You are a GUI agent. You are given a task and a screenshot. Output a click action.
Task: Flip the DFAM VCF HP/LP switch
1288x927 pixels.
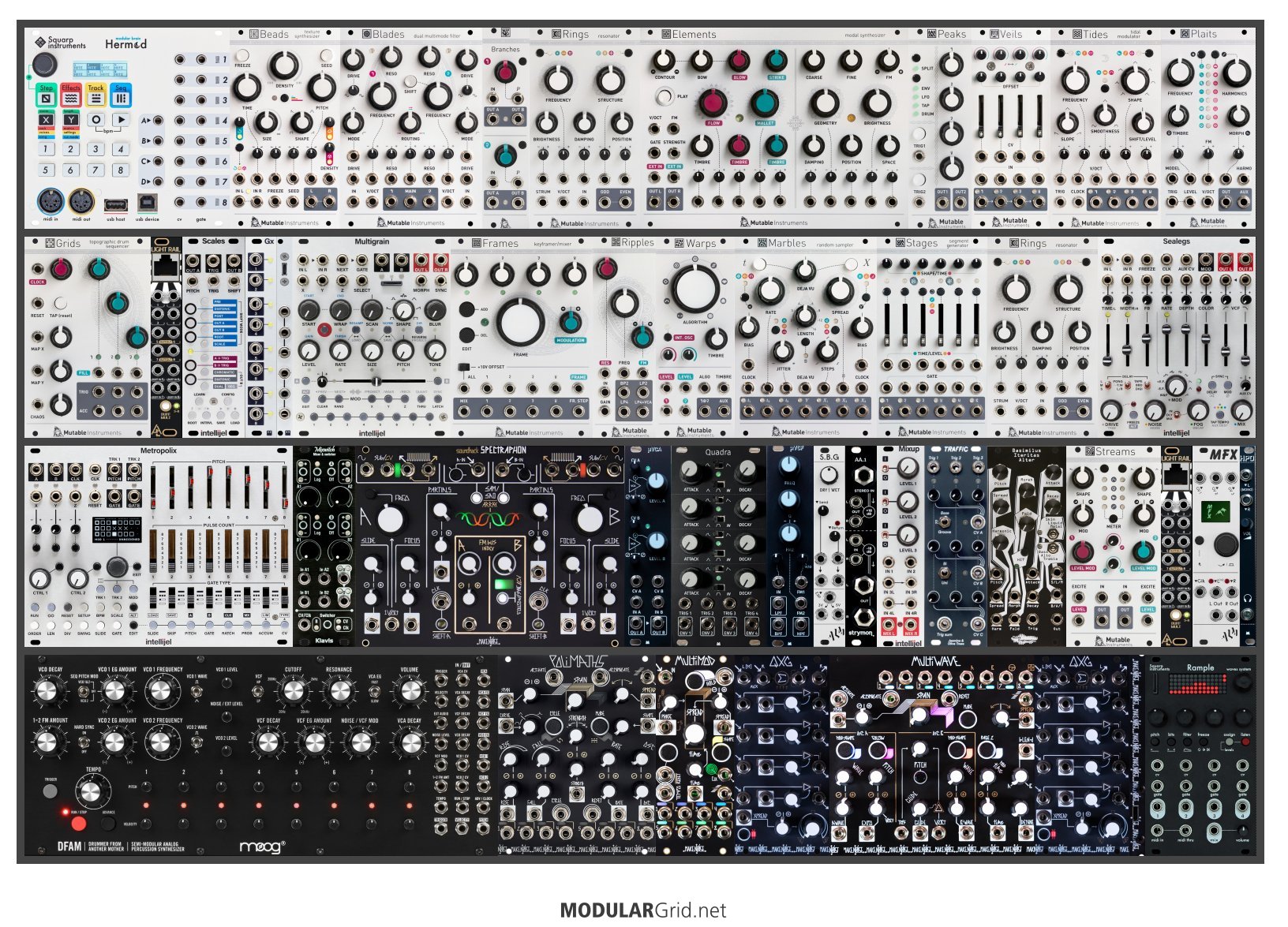(259, 691)
